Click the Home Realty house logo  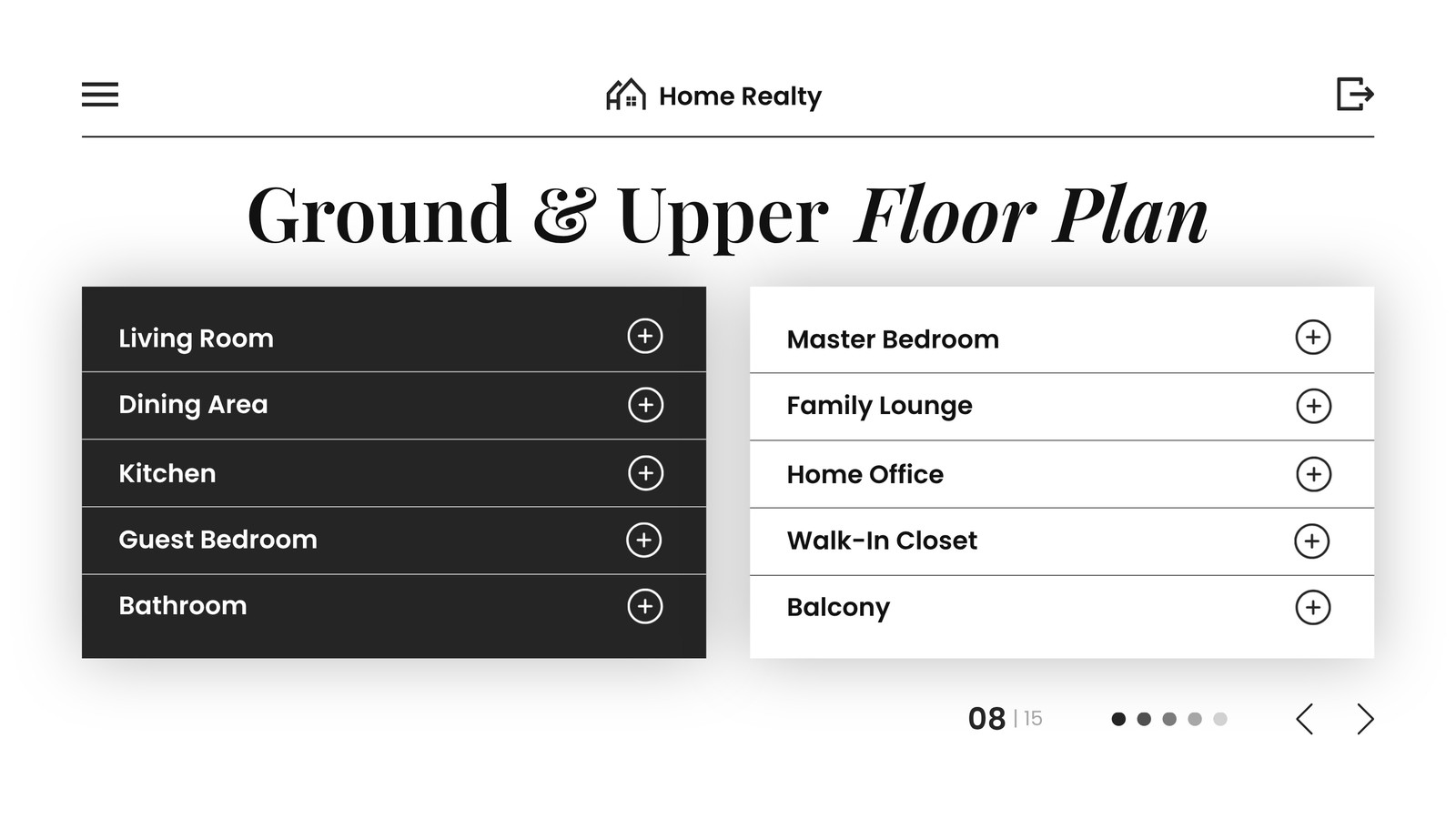pyautogui.click(x=626, y=95)
